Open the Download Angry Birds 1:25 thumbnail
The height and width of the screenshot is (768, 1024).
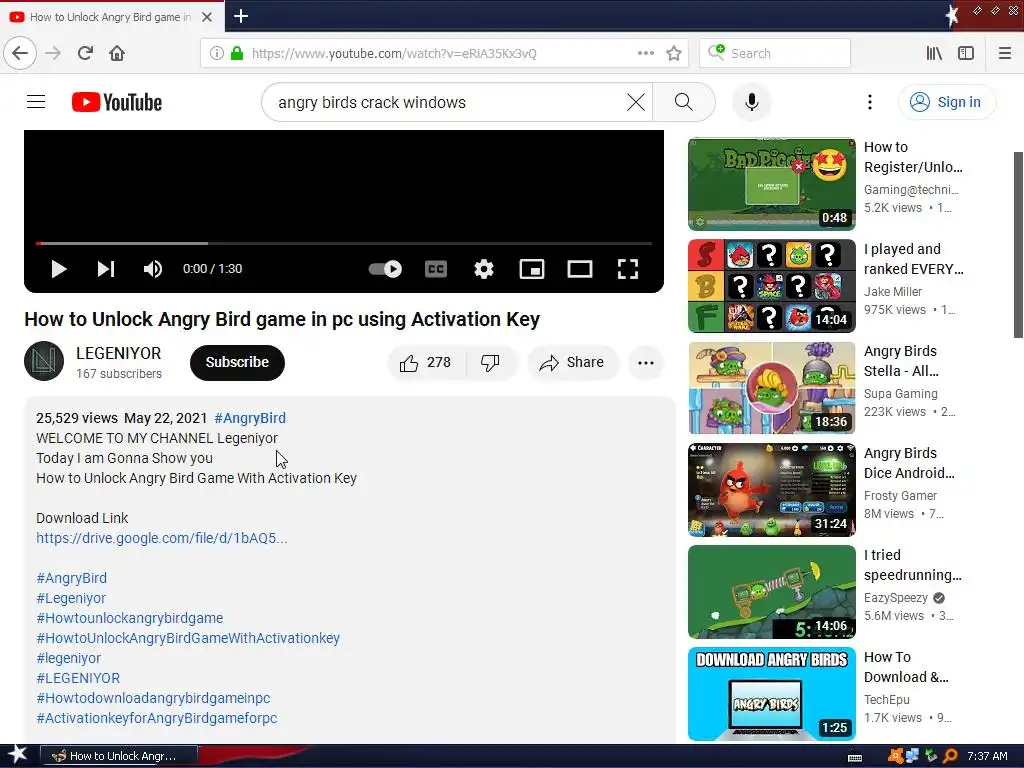pyautogui.click(x=771, y=694)
